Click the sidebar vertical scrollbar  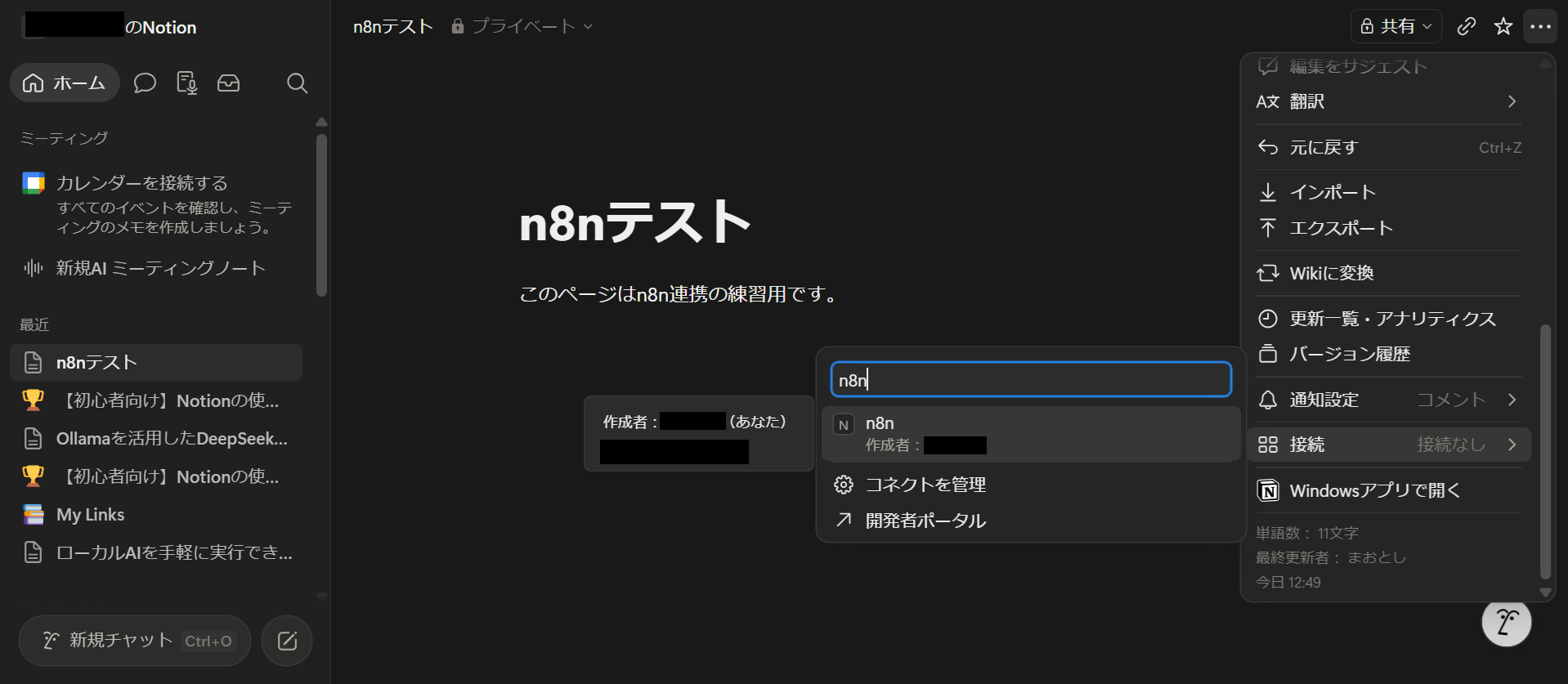[321, 215]
